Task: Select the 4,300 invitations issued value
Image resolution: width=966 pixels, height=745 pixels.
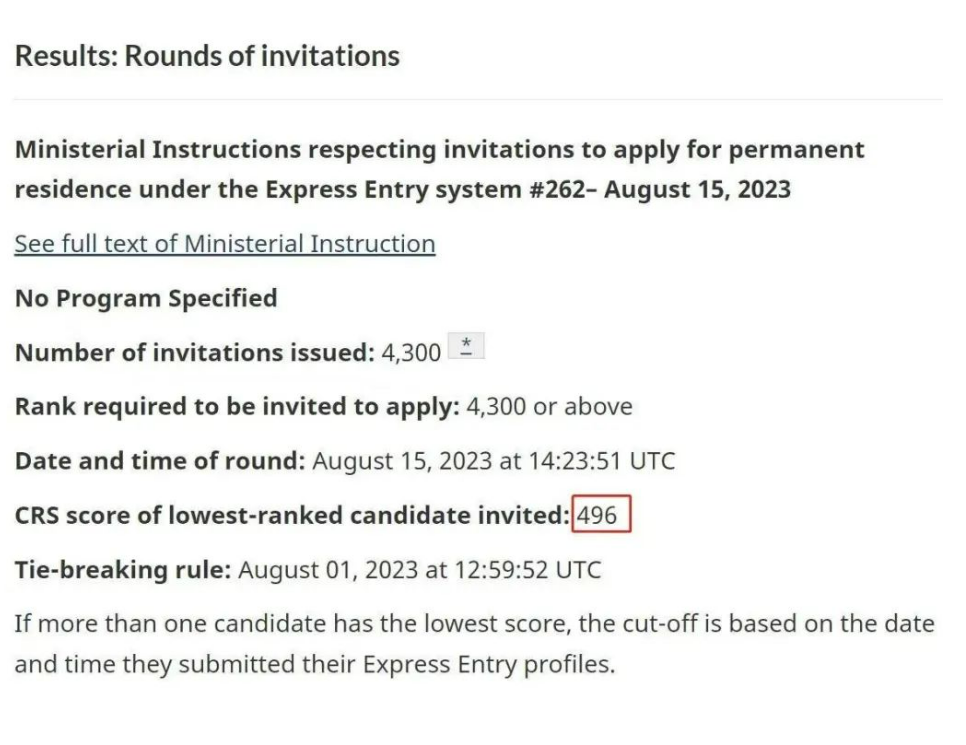Action: 411,353
